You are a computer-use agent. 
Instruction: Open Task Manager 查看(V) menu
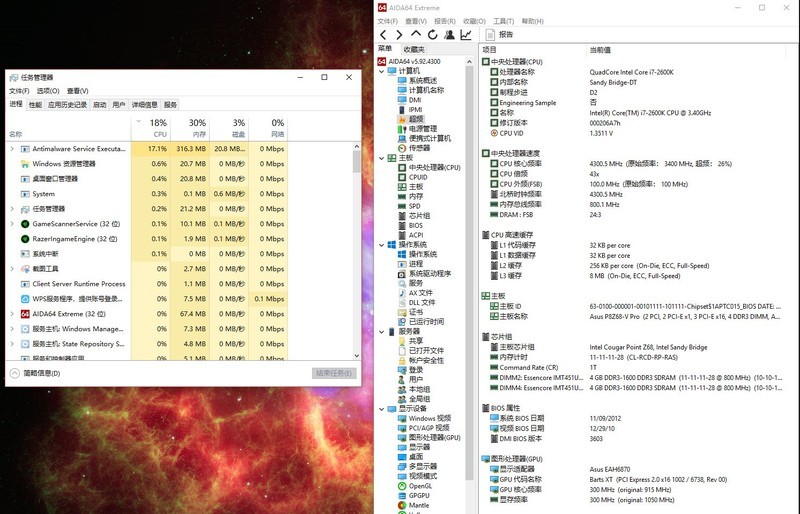pos(78,91)
